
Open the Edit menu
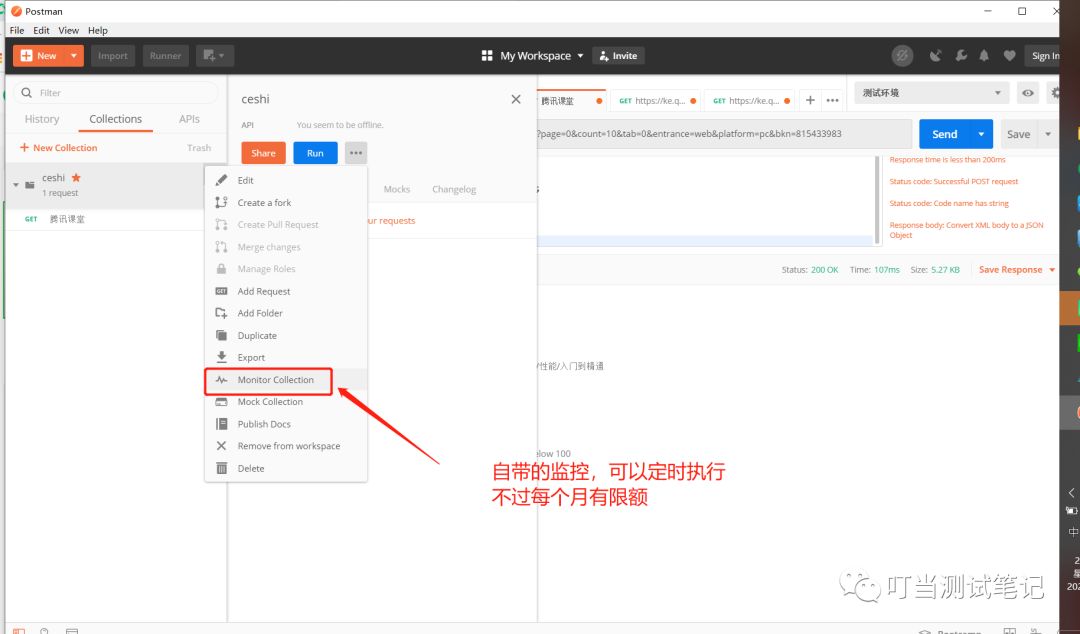41,30
